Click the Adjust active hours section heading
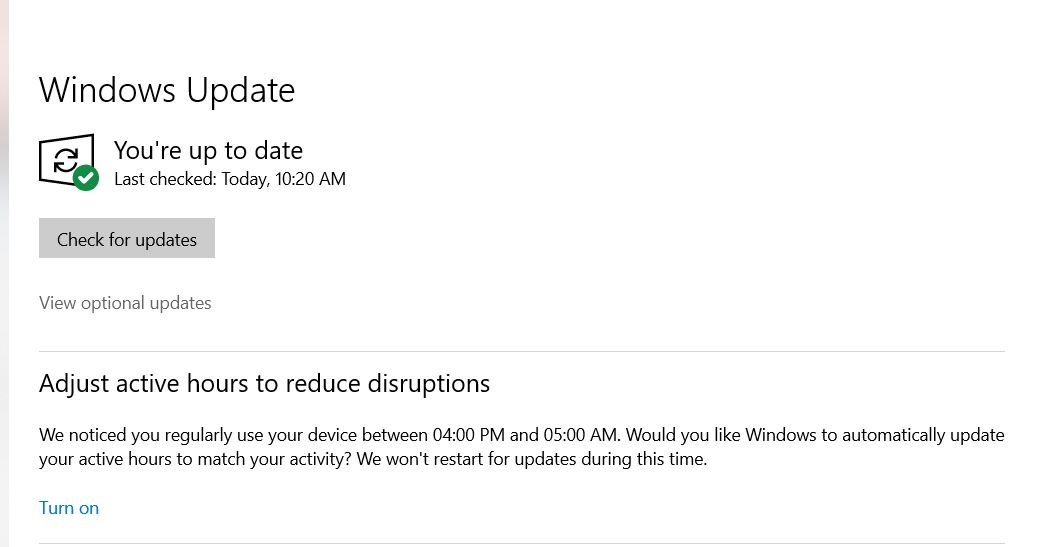The height and width of the screenshot is (547, 1050). click(x=265, y=384)
